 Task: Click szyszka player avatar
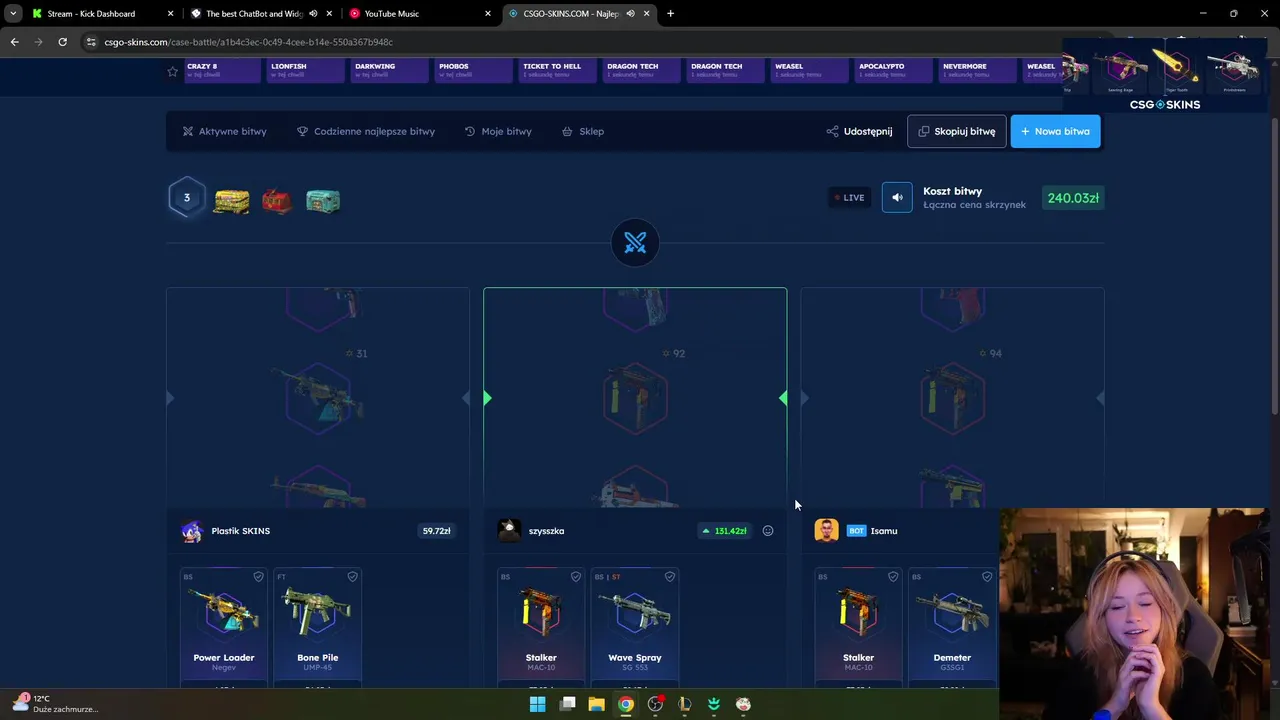(509, 531)
